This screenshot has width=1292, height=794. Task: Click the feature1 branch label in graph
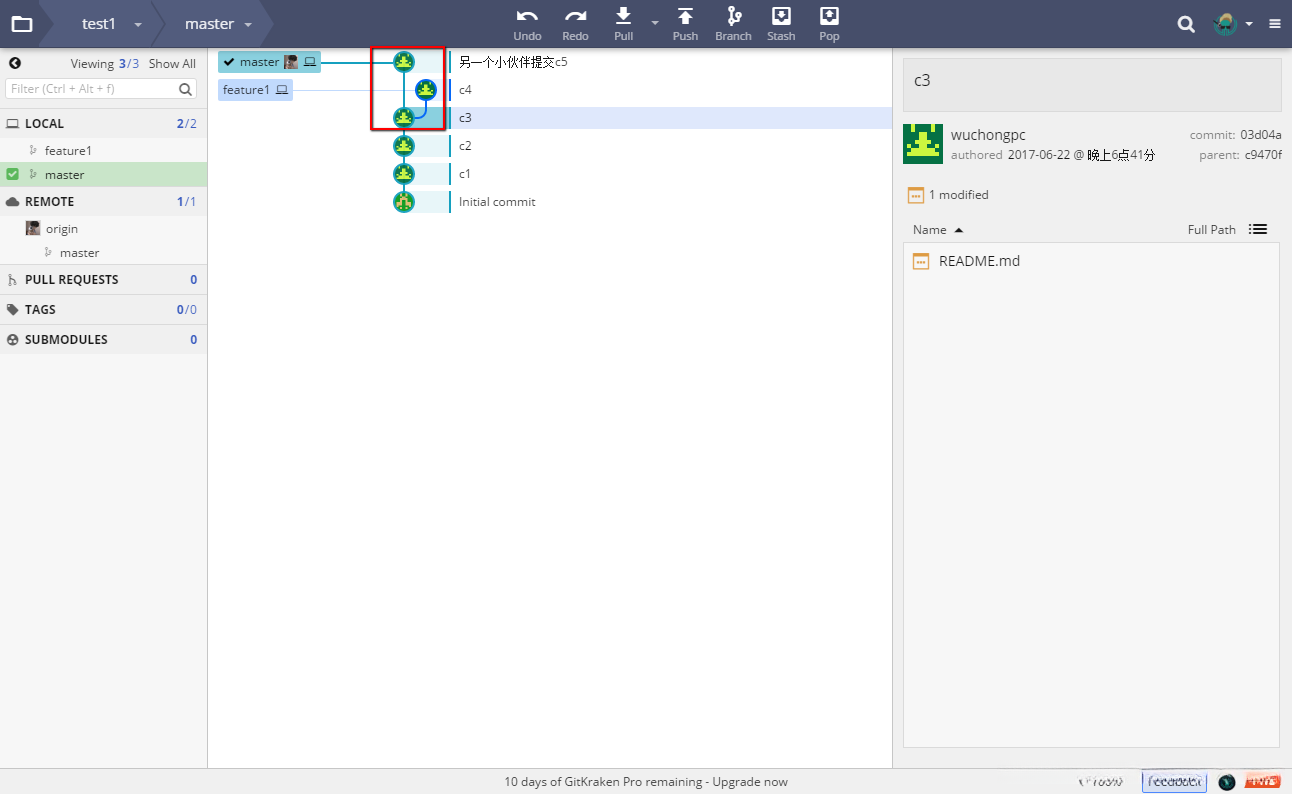tap(255, 90)
